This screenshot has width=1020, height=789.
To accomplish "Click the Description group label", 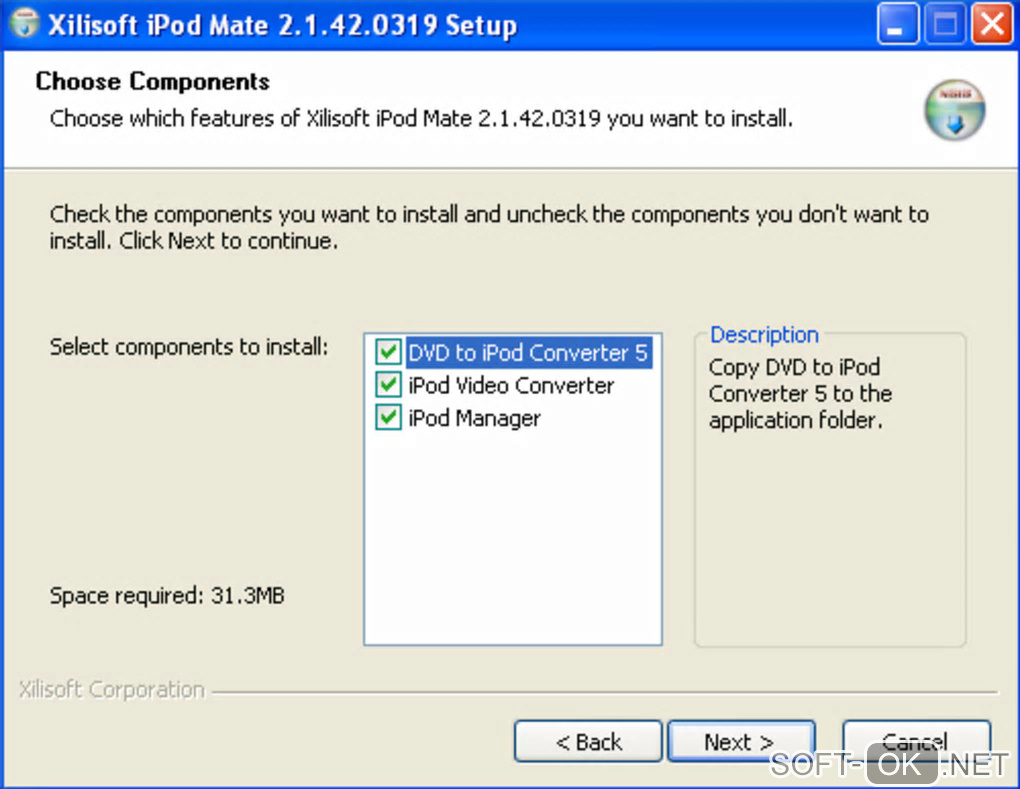I will tap(764, 335).
